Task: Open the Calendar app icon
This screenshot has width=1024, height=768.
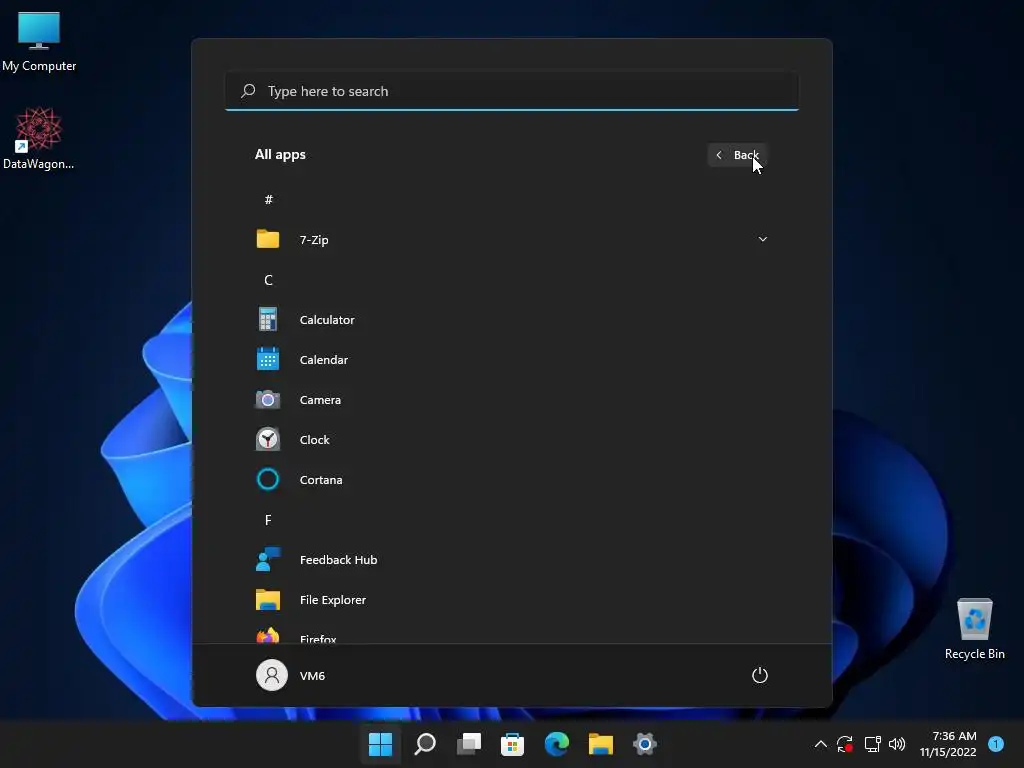Action: [x=268, y=359]
